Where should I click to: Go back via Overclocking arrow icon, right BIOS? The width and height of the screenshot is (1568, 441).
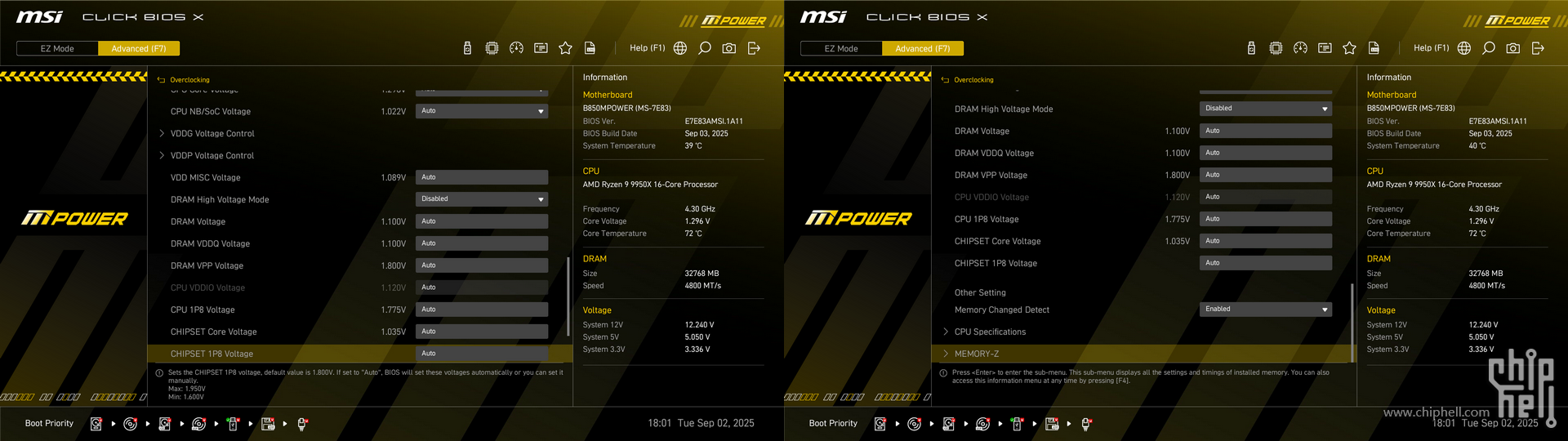(x=945, y=80)
